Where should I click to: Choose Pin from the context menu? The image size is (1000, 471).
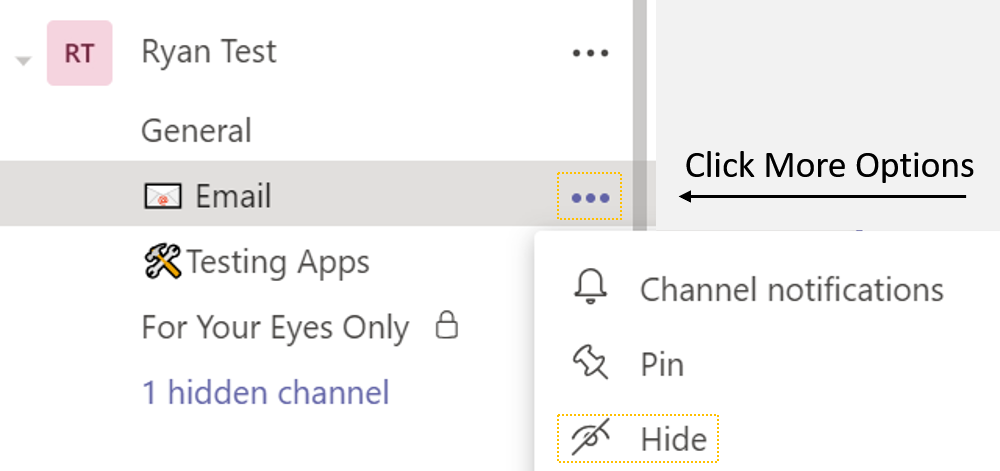point(662,364)
